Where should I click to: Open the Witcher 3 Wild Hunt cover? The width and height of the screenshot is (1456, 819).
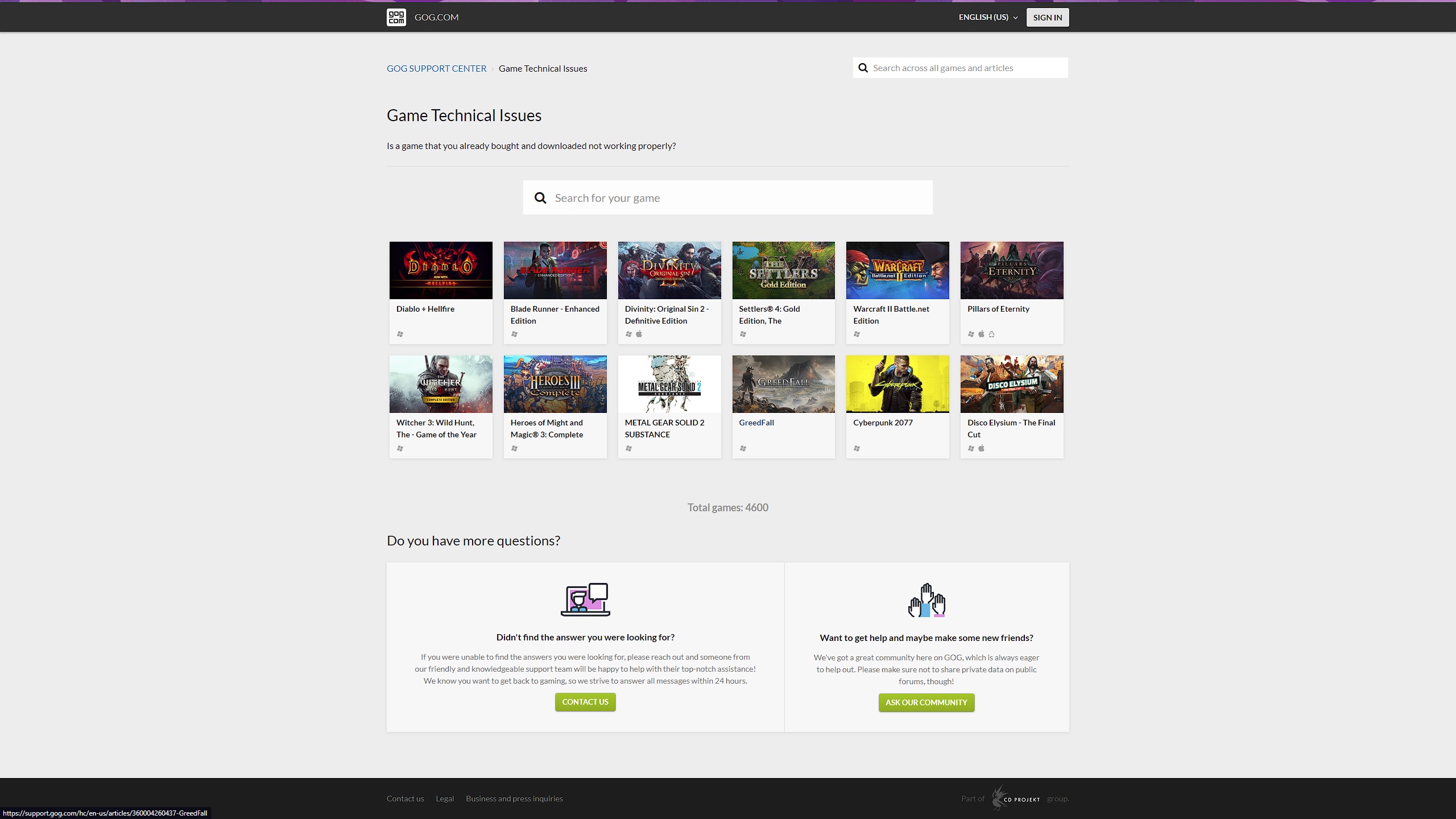click(441, 384)
